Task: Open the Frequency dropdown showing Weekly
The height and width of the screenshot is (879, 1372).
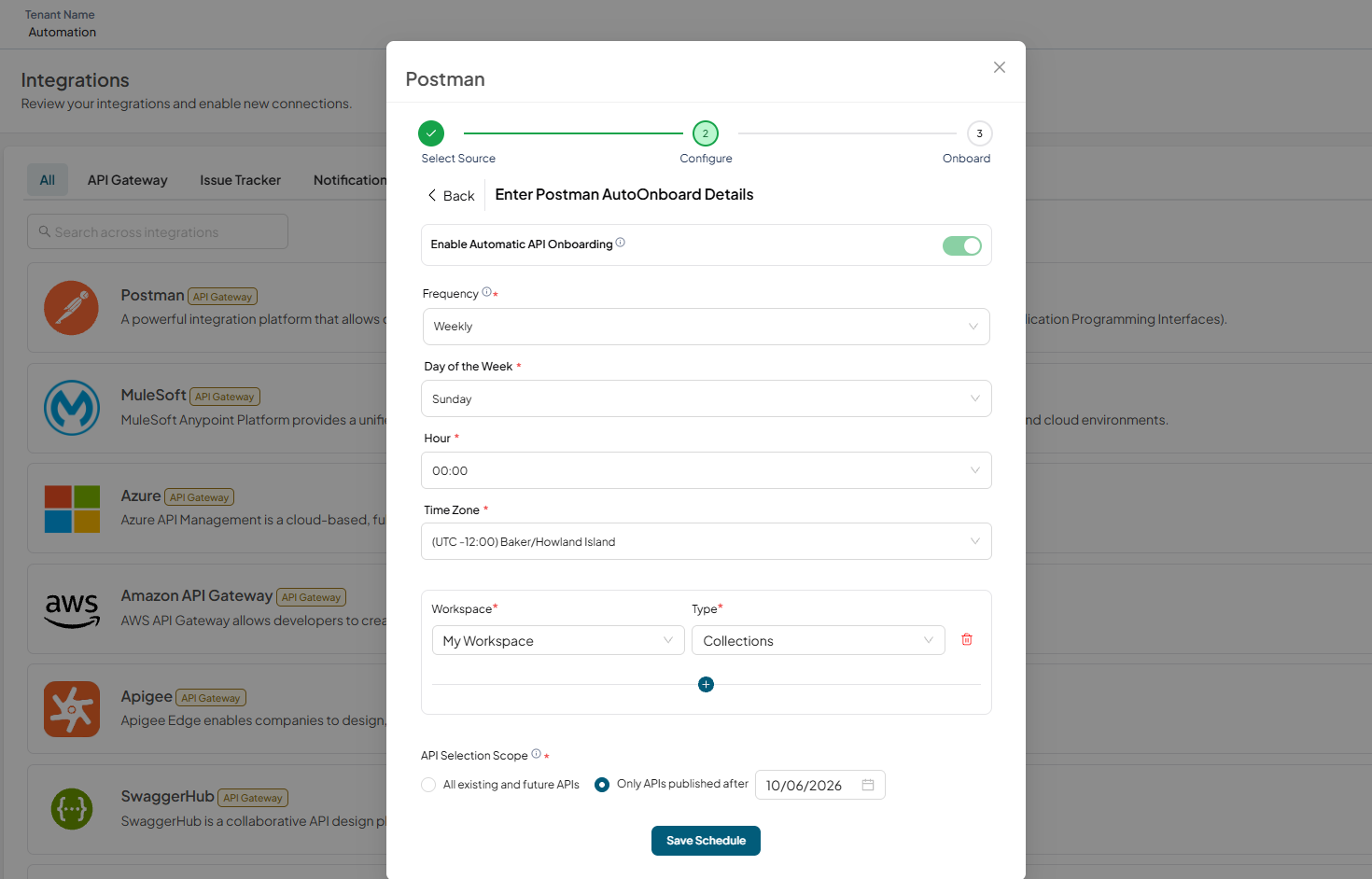Action: pos(706,327)
